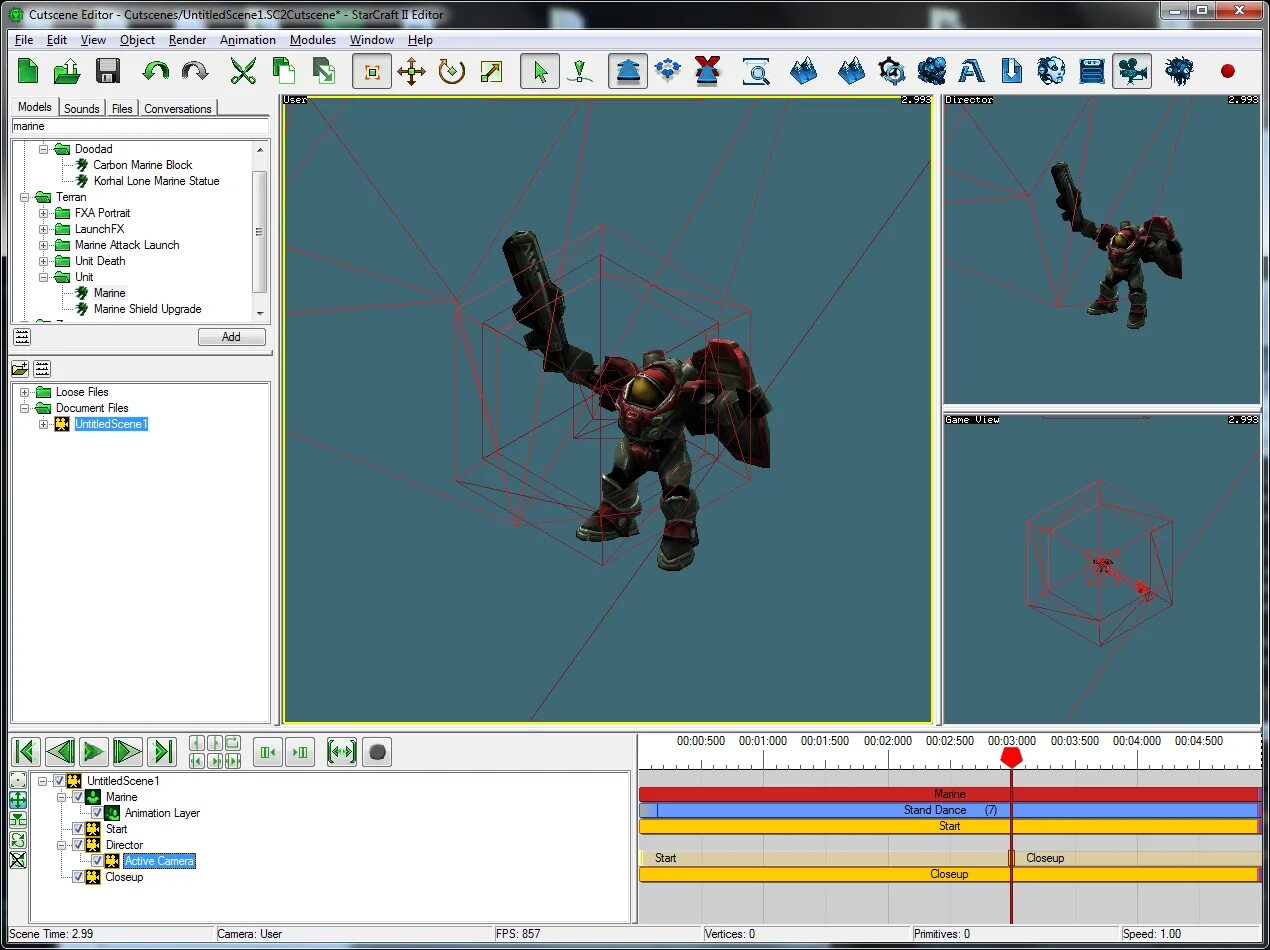Image resolution: width=1270 pixels, height=950 pixels.
Task: Toggle the Closeup camera checkbox
Action: pos(78,877)
